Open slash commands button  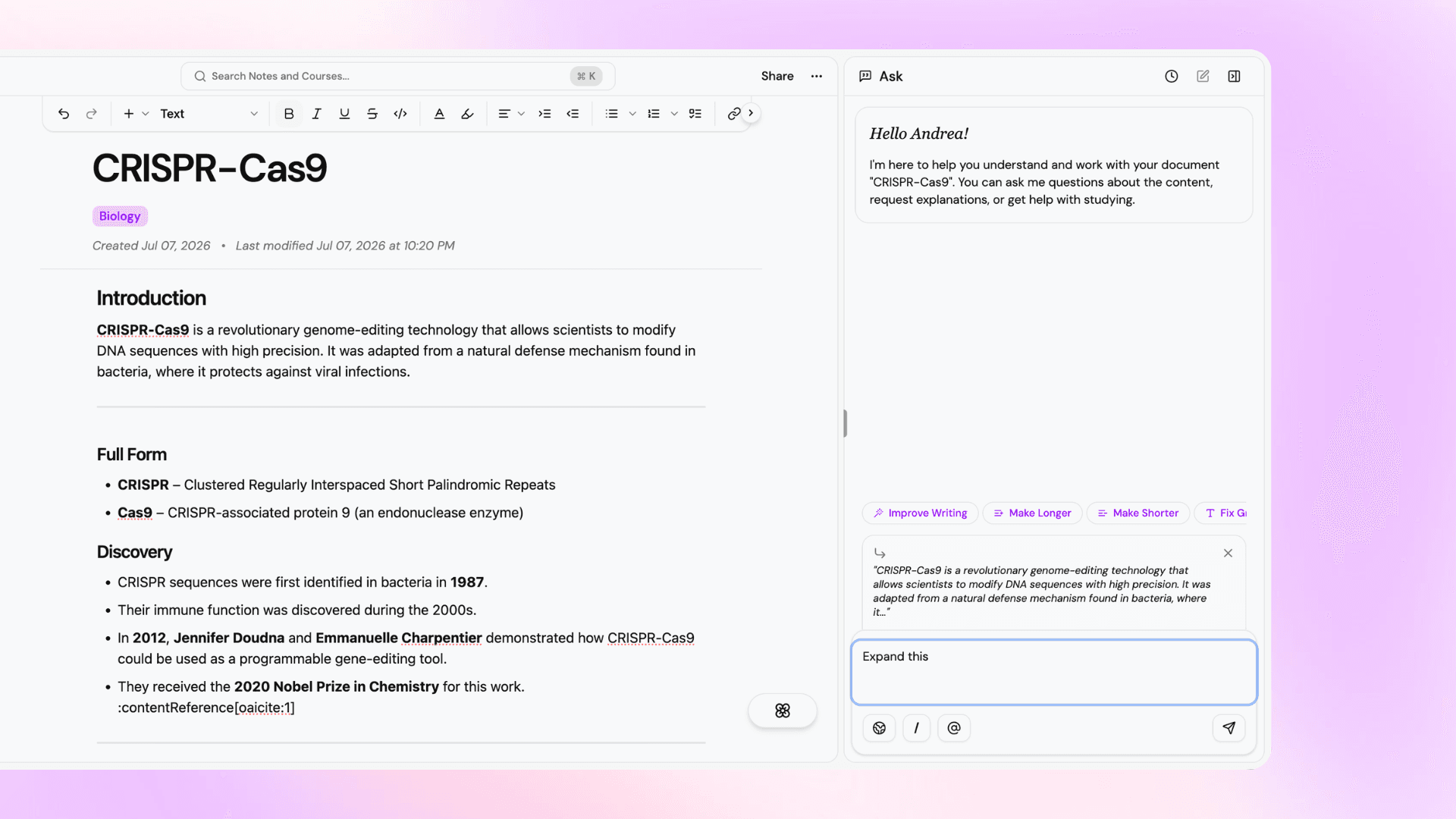click(x=916, y=728)
